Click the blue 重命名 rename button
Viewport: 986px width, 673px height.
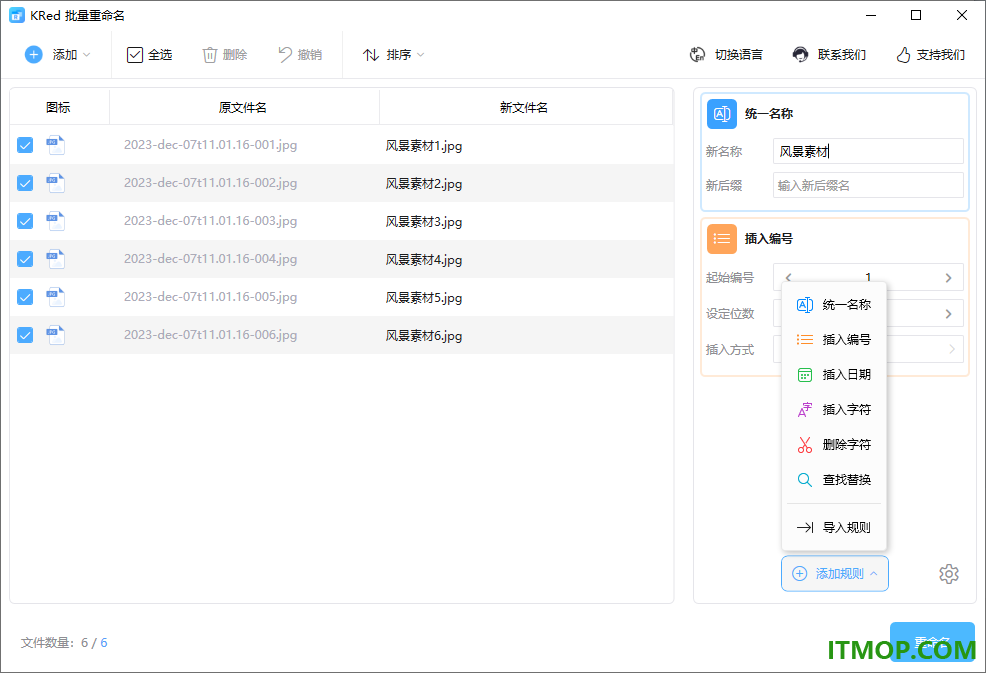click(x=932, y=642)
